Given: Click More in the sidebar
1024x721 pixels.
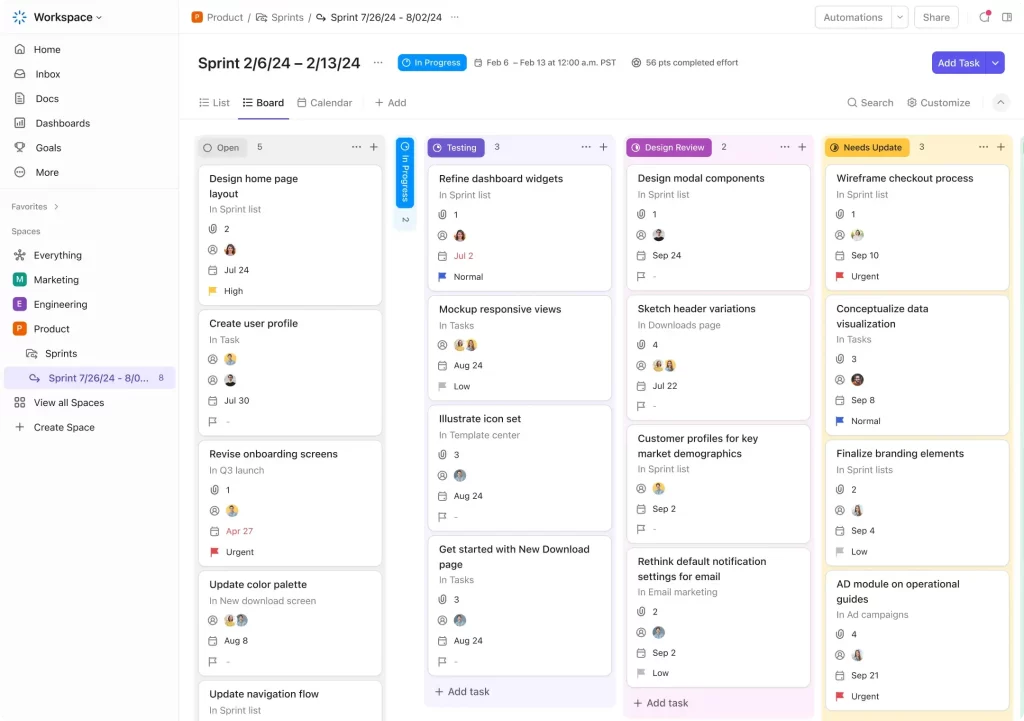Looking at the screenshot, I should point(47,172).
